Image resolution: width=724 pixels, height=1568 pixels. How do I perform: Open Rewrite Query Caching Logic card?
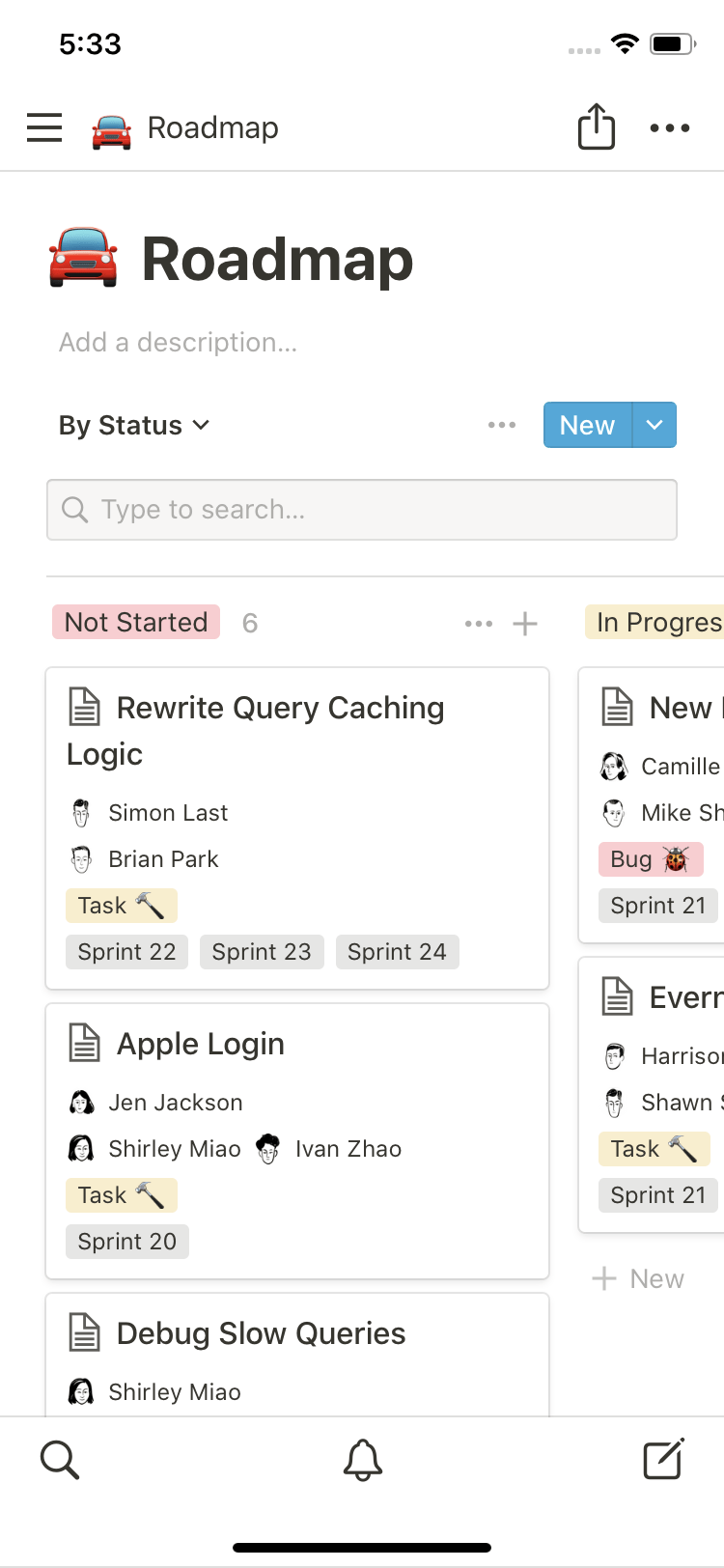280,730
